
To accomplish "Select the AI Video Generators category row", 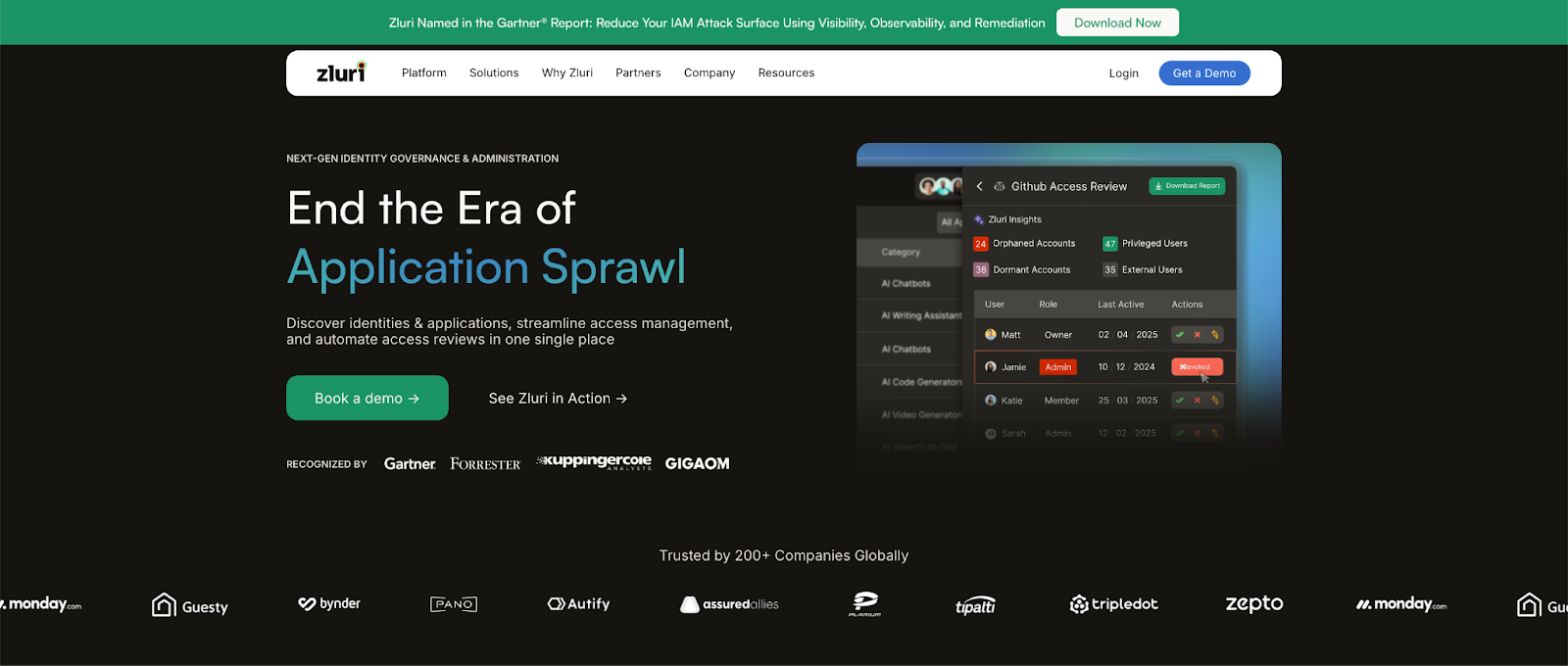I will point(909,415).
